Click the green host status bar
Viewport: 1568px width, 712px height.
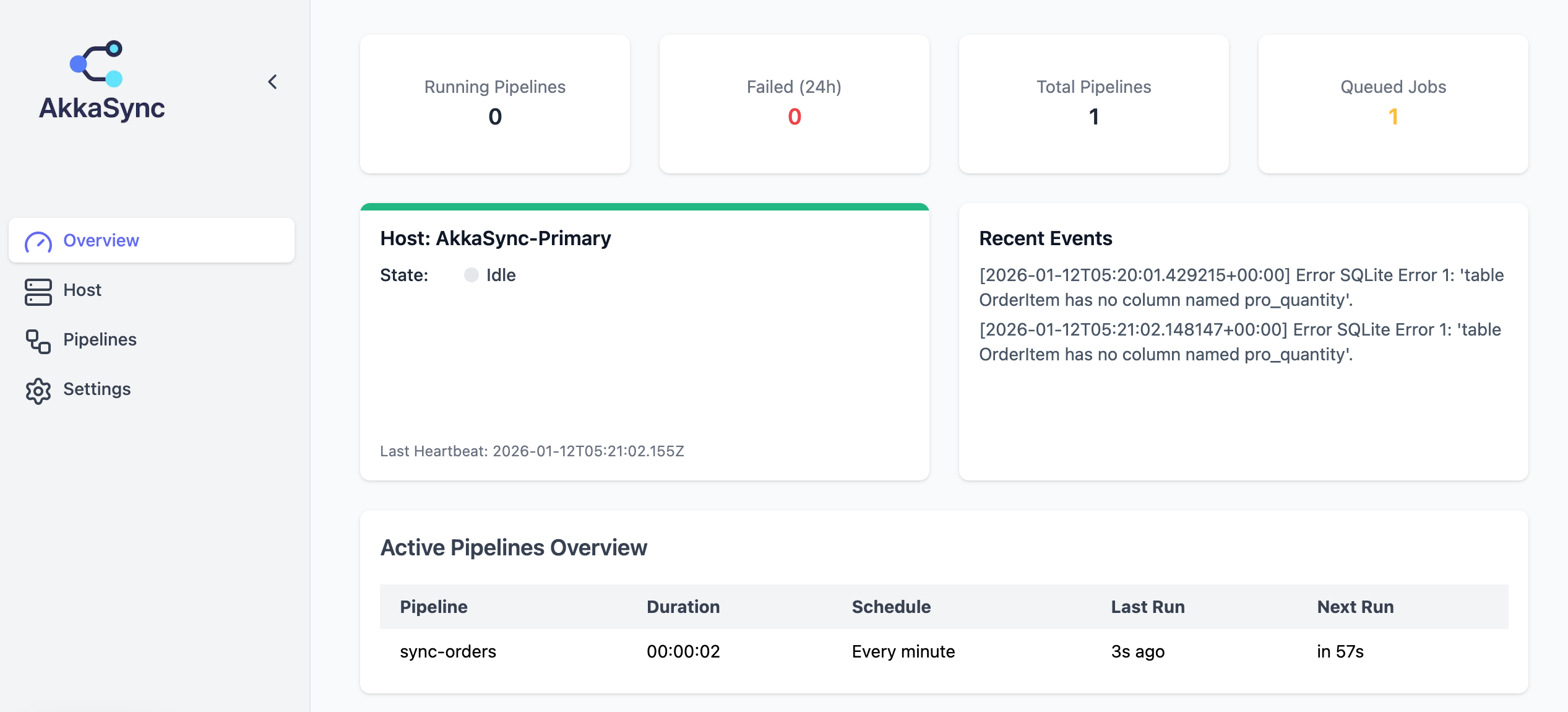tap(644, 207)
